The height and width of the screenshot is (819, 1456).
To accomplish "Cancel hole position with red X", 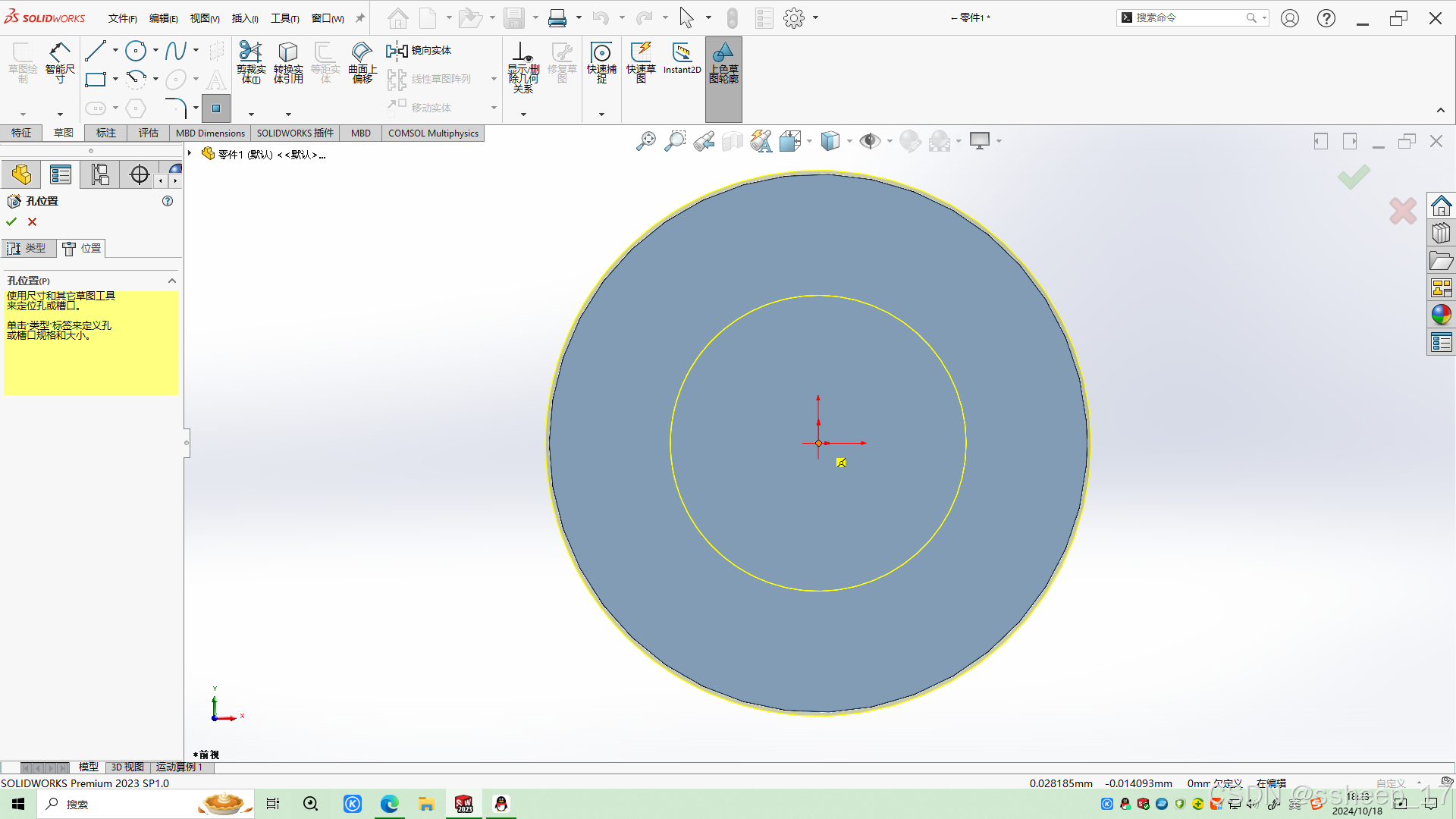I will pos(32,221).
